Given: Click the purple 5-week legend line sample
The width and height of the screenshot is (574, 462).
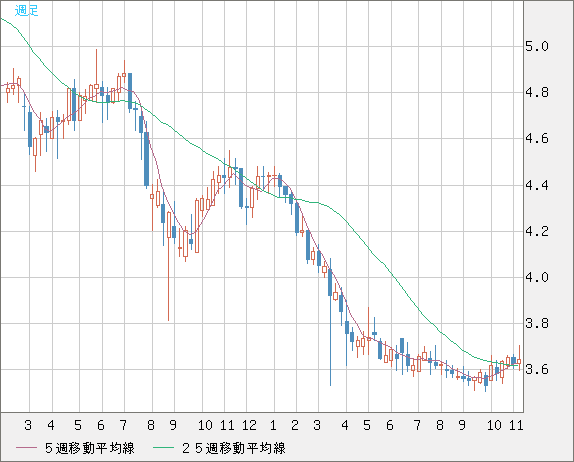Looking at the screenshot, I should pyautogui.click(x=27, y=448).
